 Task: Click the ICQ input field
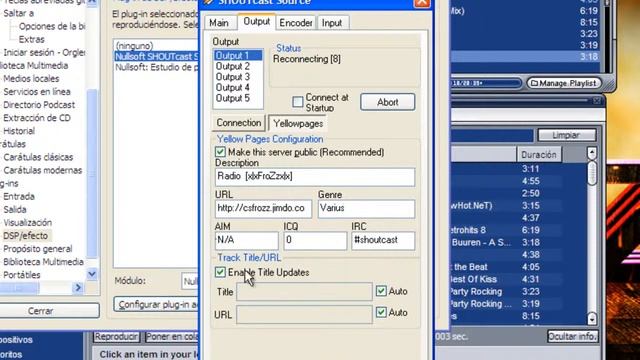[315, 240]
